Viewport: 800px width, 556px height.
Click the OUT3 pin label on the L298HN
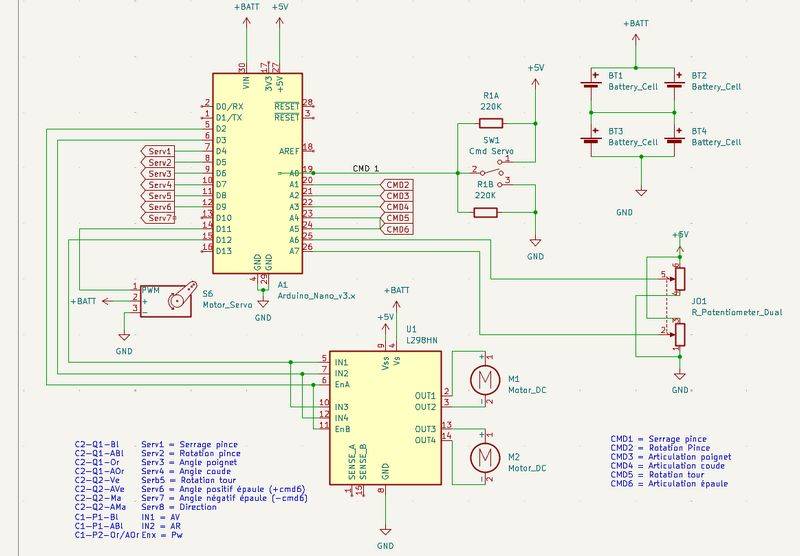pos(425,429)
